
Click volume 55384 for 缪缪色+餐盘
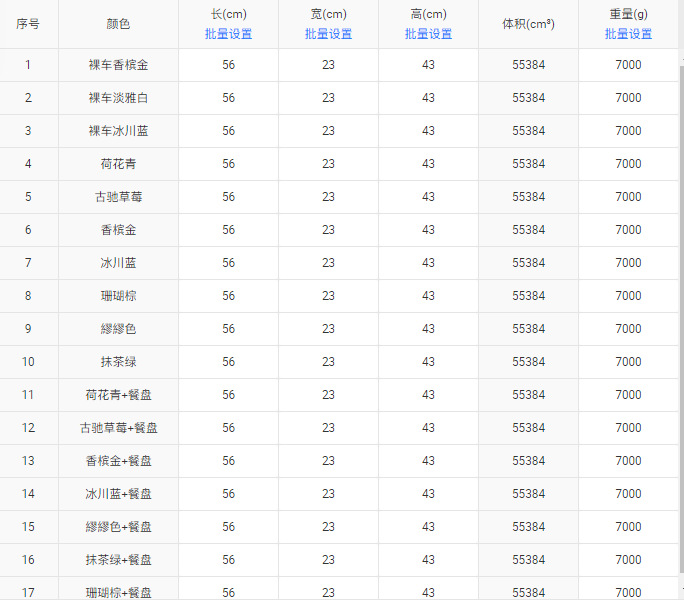[x=528, y=527]
